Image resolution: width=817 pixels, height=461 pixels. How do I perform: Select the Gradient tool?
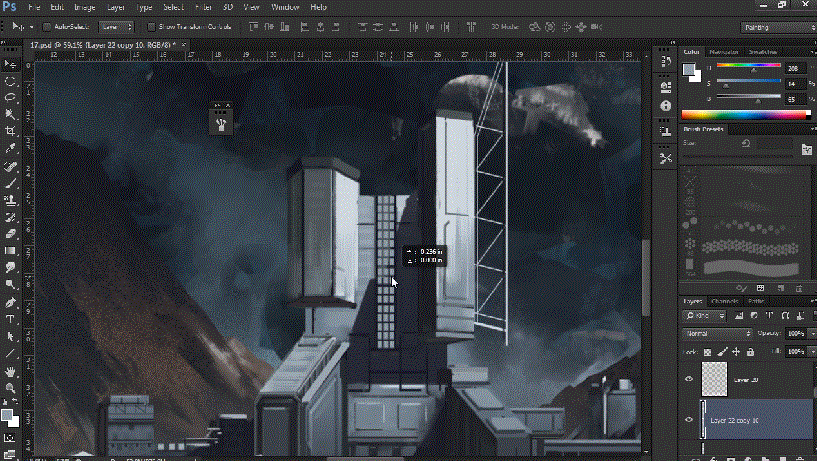[x=10, y=251]
